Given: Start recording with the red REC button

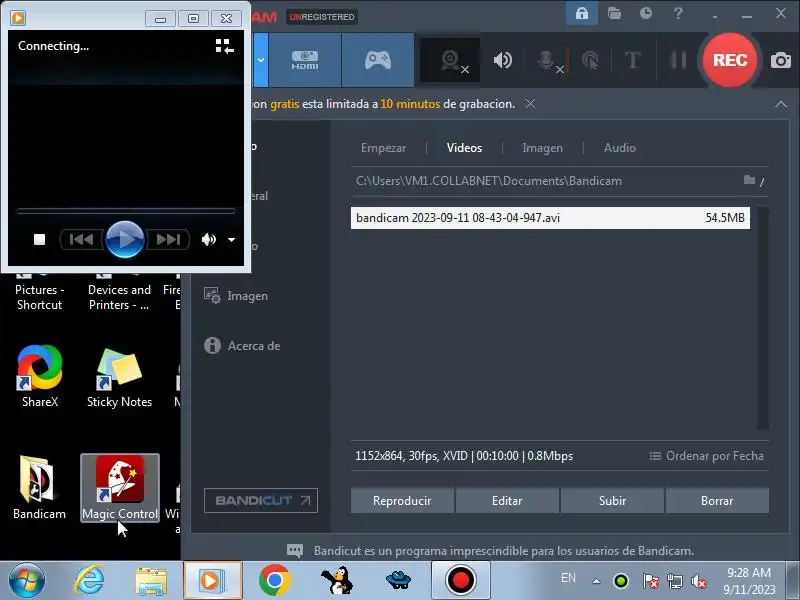Looking at the screenshot, I should coord(730,60).
